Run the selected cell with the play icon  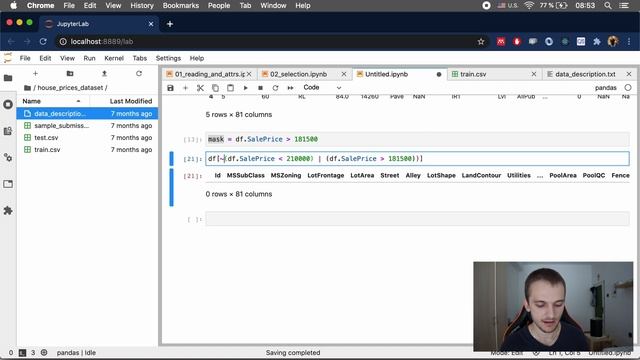tap(245, 88)
